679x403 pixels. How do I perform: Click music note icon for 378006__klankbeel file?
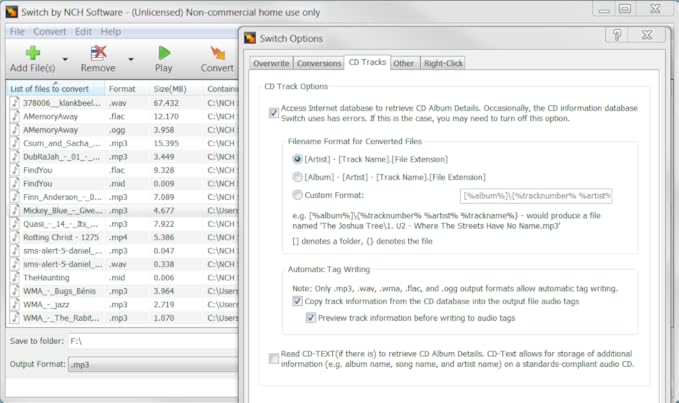click(x=15, y=103)
